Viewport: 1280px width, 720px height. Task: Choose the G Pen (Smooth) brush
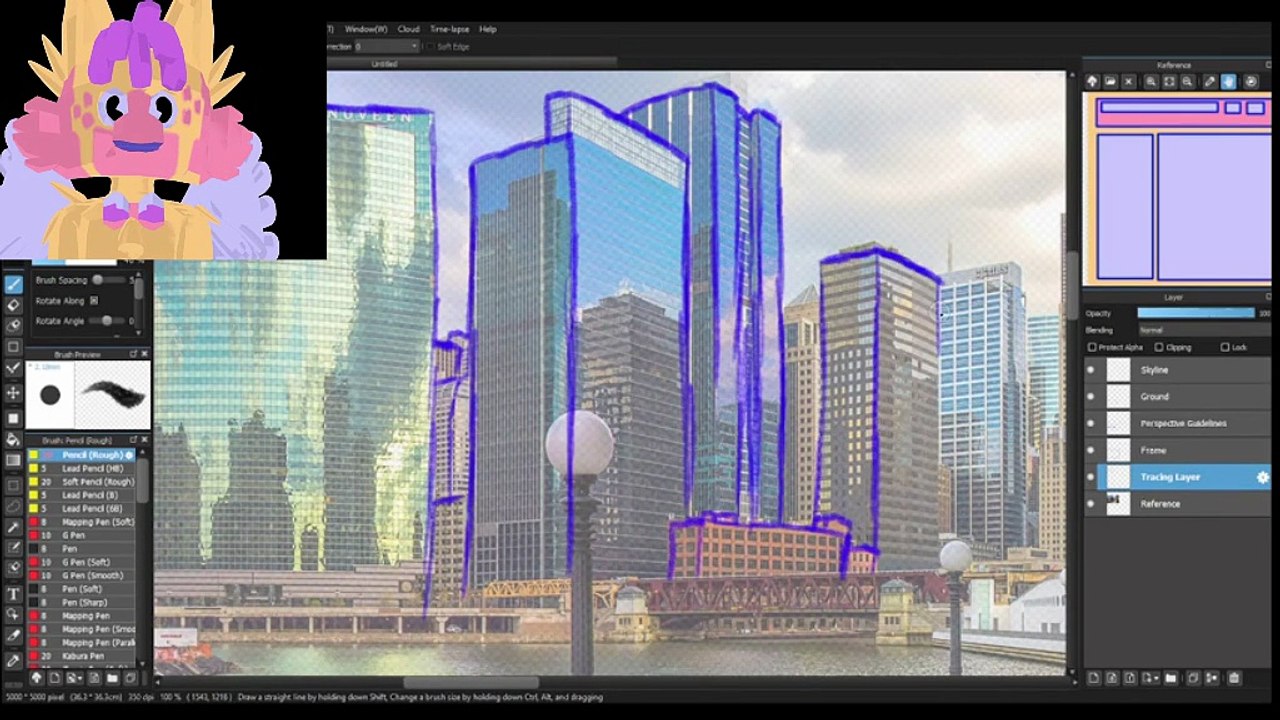pos(82,576)
